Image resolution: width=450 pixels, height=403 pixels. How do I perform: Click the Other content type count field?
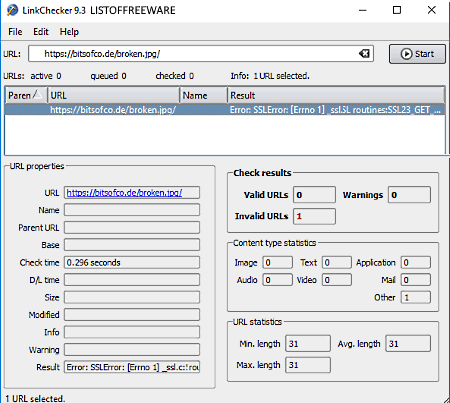click(416, 297)
